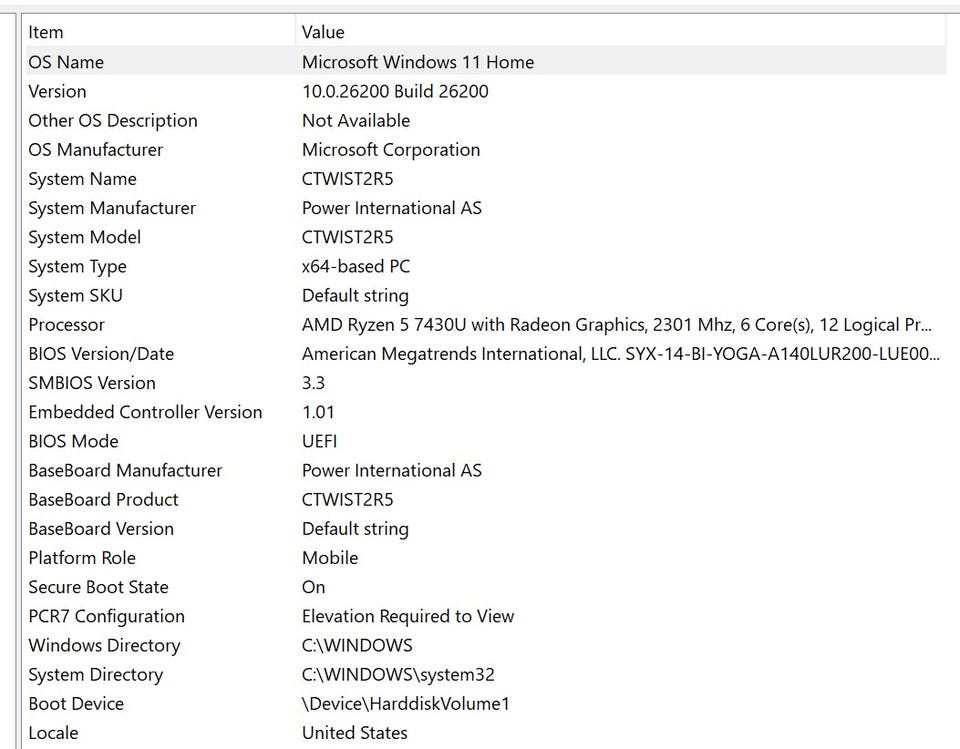The image size is (960, 749).
Task: Select the PCR7 Configuration row
Action: coord(106,616)
